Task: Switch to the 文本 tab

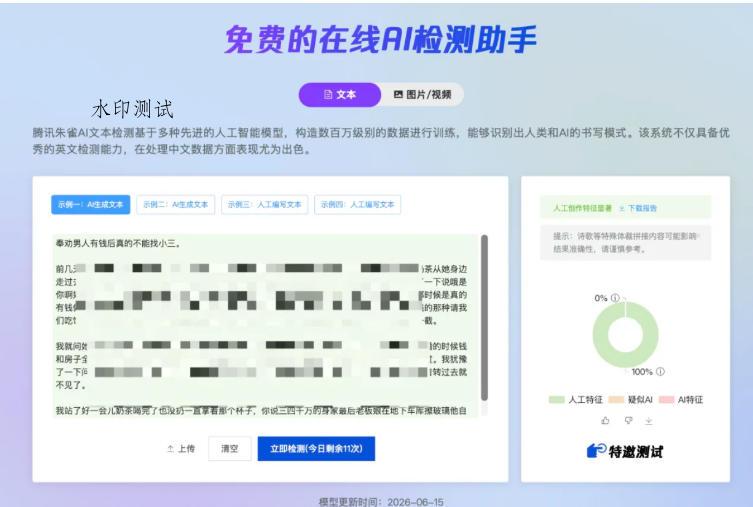Action: click(x=340, y=95)
